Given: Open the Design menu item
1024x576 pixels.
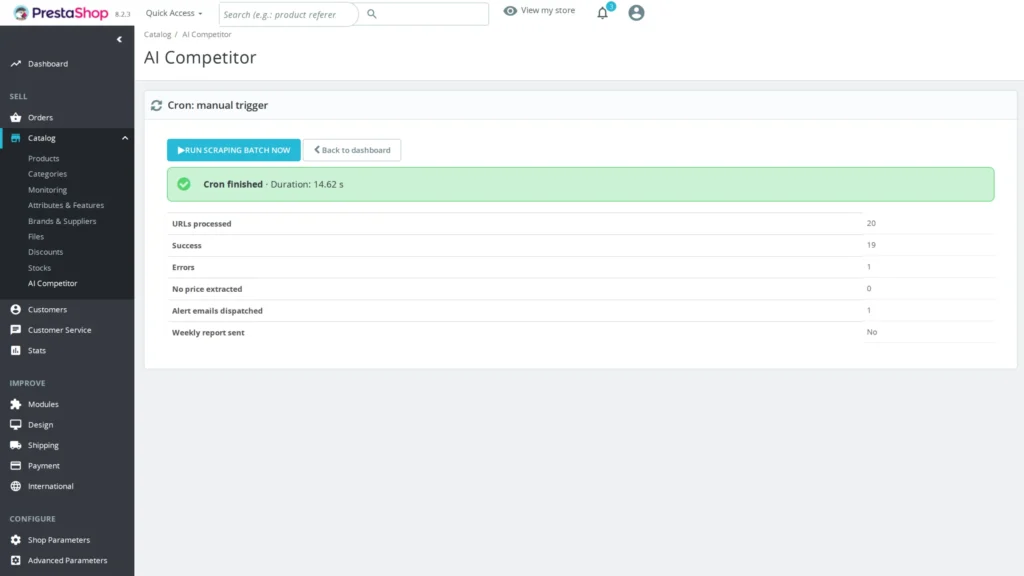Looking at the screenshot, I should 40,424.
